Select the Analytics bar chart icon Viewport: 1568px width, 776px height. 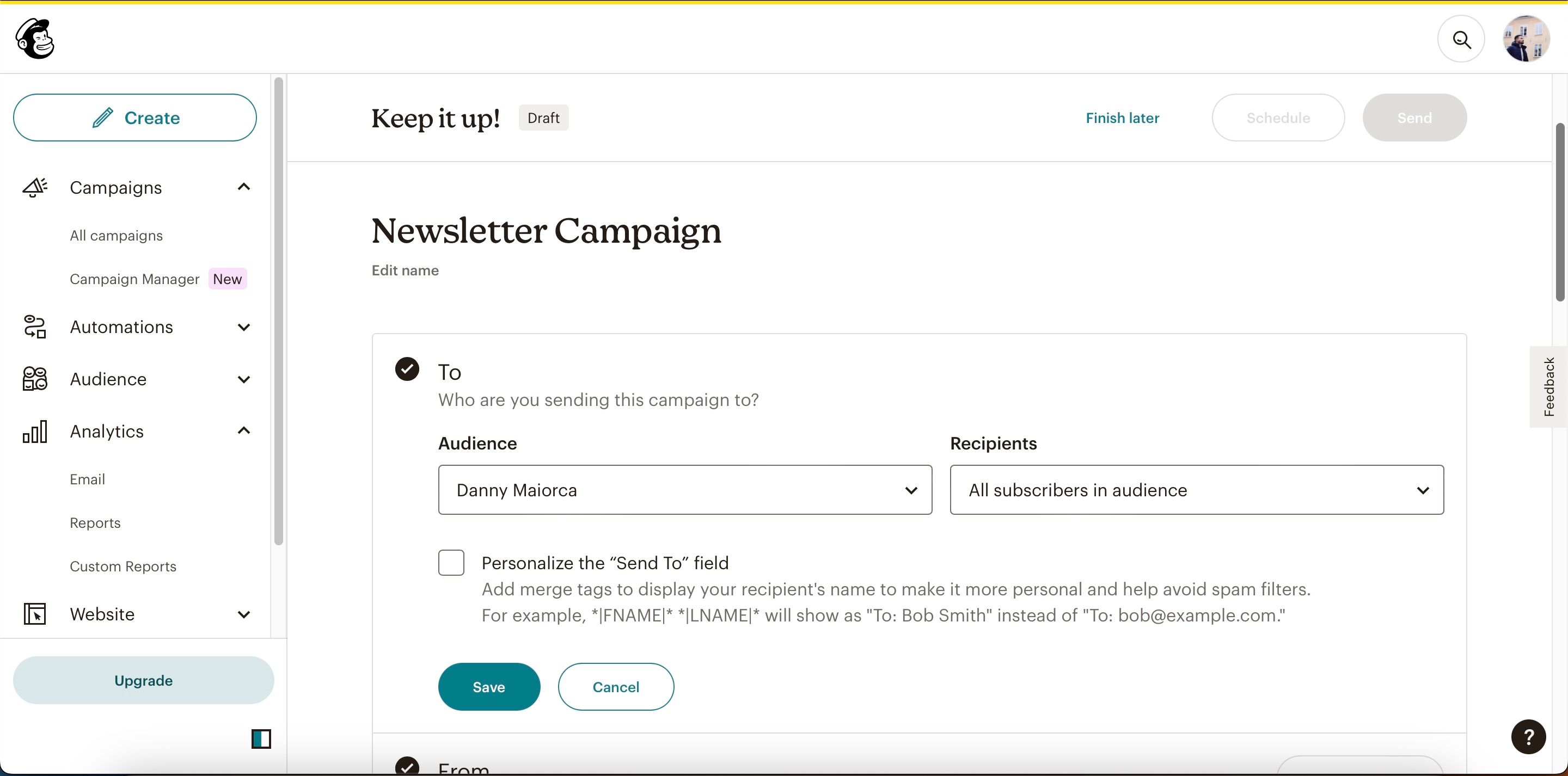(35, 431)
